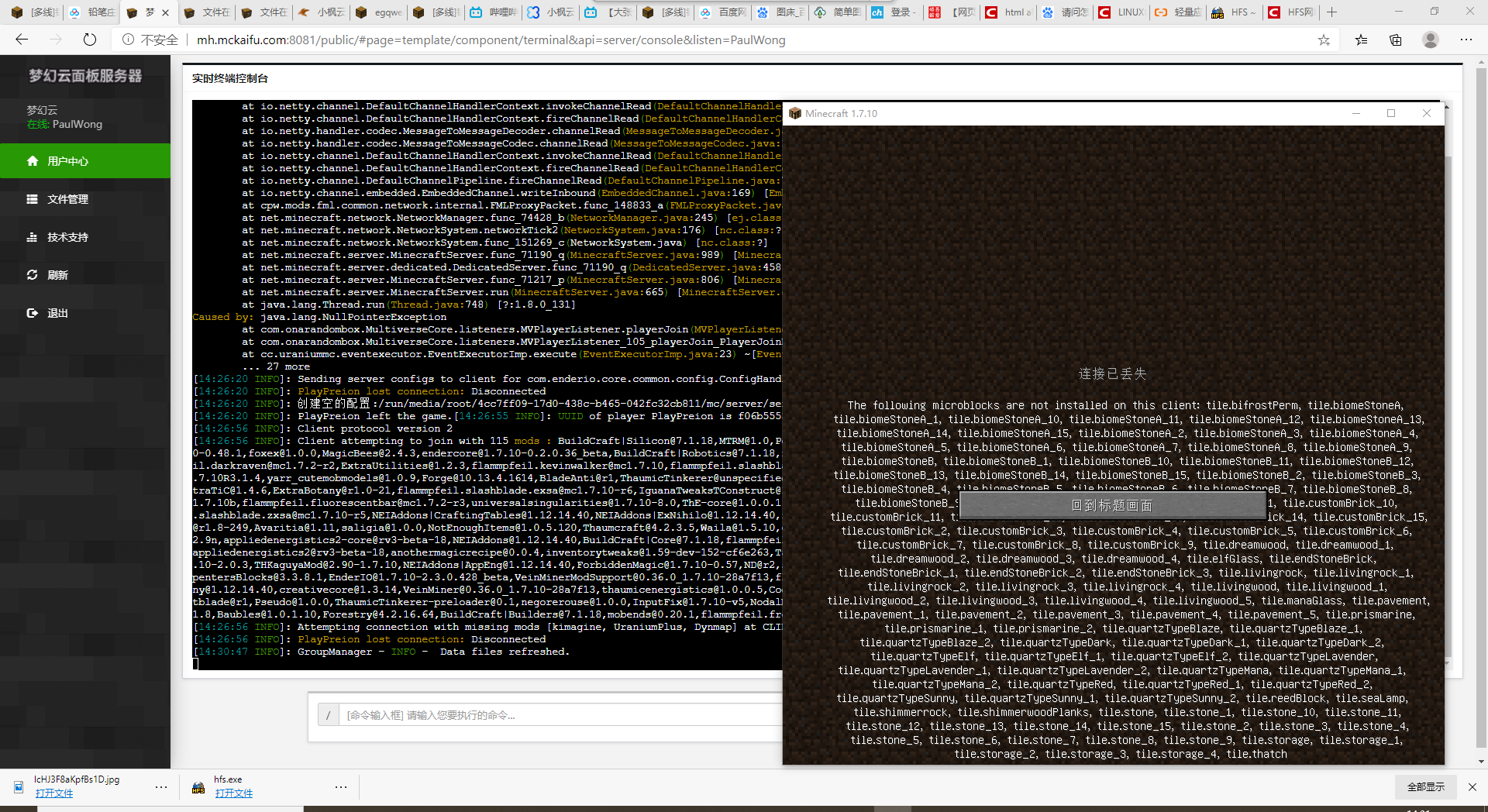Image resolution: width=1488 pixels, height=812 pixels.
Task: Open options for lcHJ3F8aKpfBs1D.jpg download
Action: click(x=161, y=787)
